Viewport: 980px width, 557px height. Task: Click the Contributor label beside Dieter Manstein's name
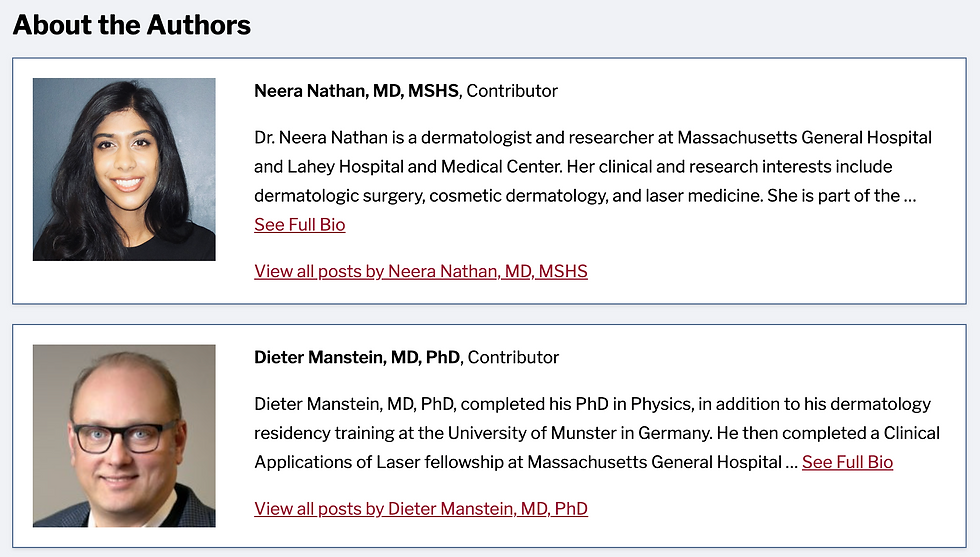pos(513,358)
